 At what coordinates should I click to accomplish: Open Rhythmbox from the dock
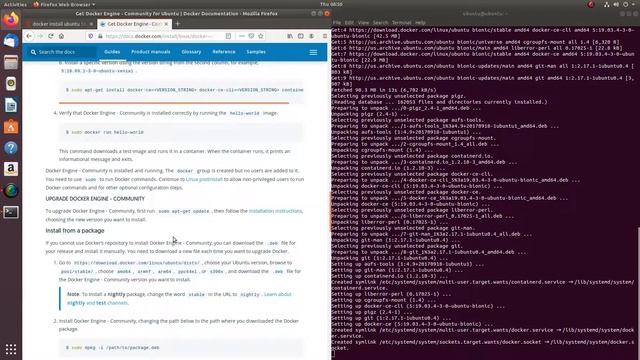tap(11, 84)
